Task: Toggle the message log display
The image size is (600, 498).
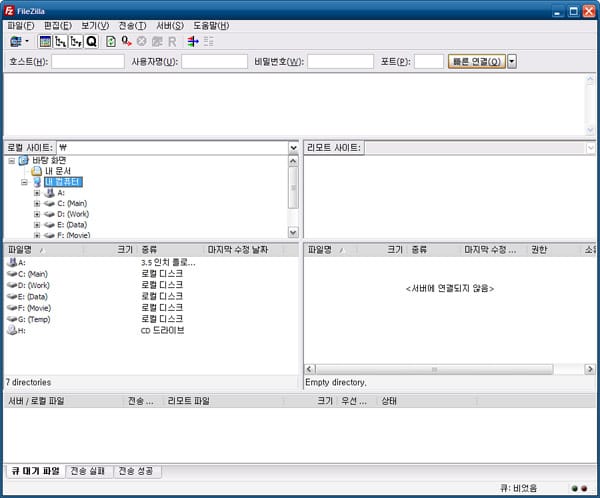Action: (x=46, y=42)
